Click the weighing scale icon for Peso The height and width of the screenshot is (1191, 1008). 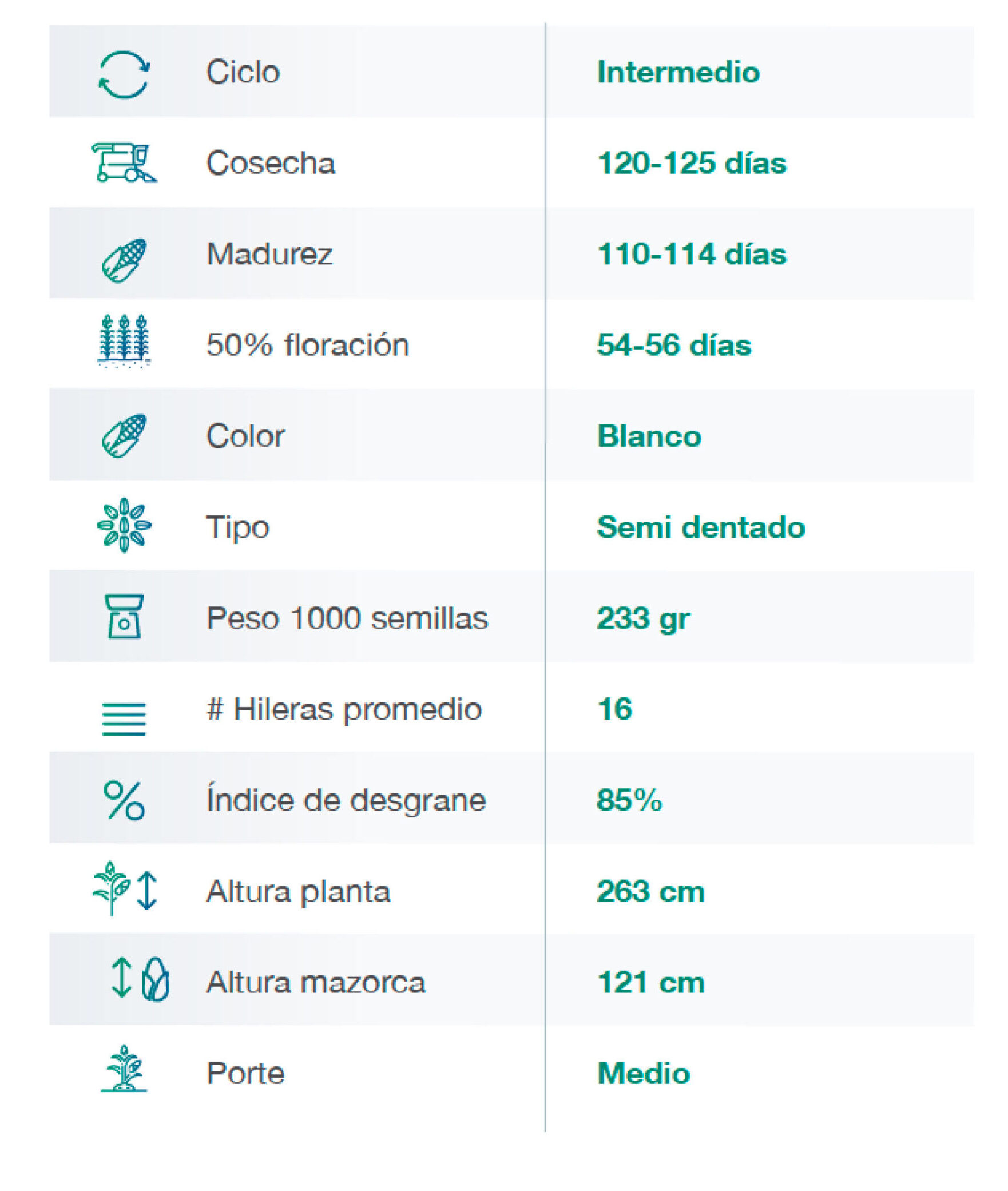(124, 616)
